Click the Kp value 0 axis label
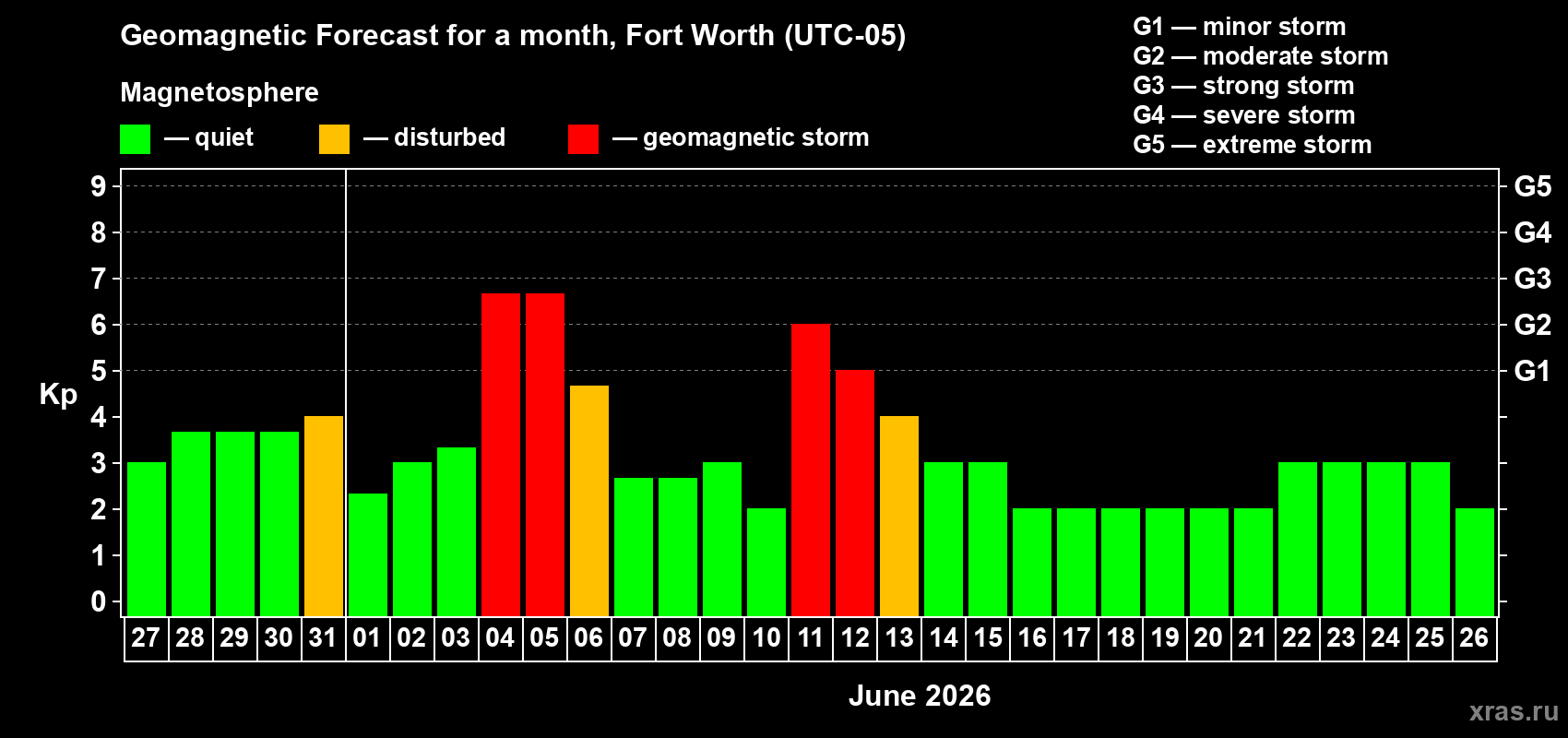The image size is (1568, 738). tap(99, 601)
